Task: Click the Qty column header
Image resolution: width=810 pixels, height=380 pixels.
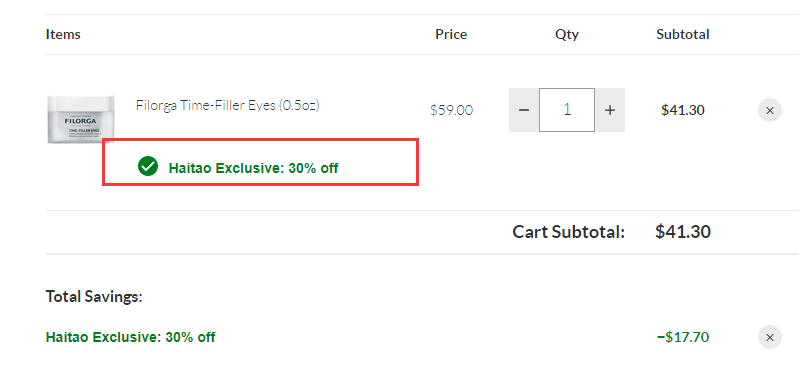Action: click(x=567, y=35)
